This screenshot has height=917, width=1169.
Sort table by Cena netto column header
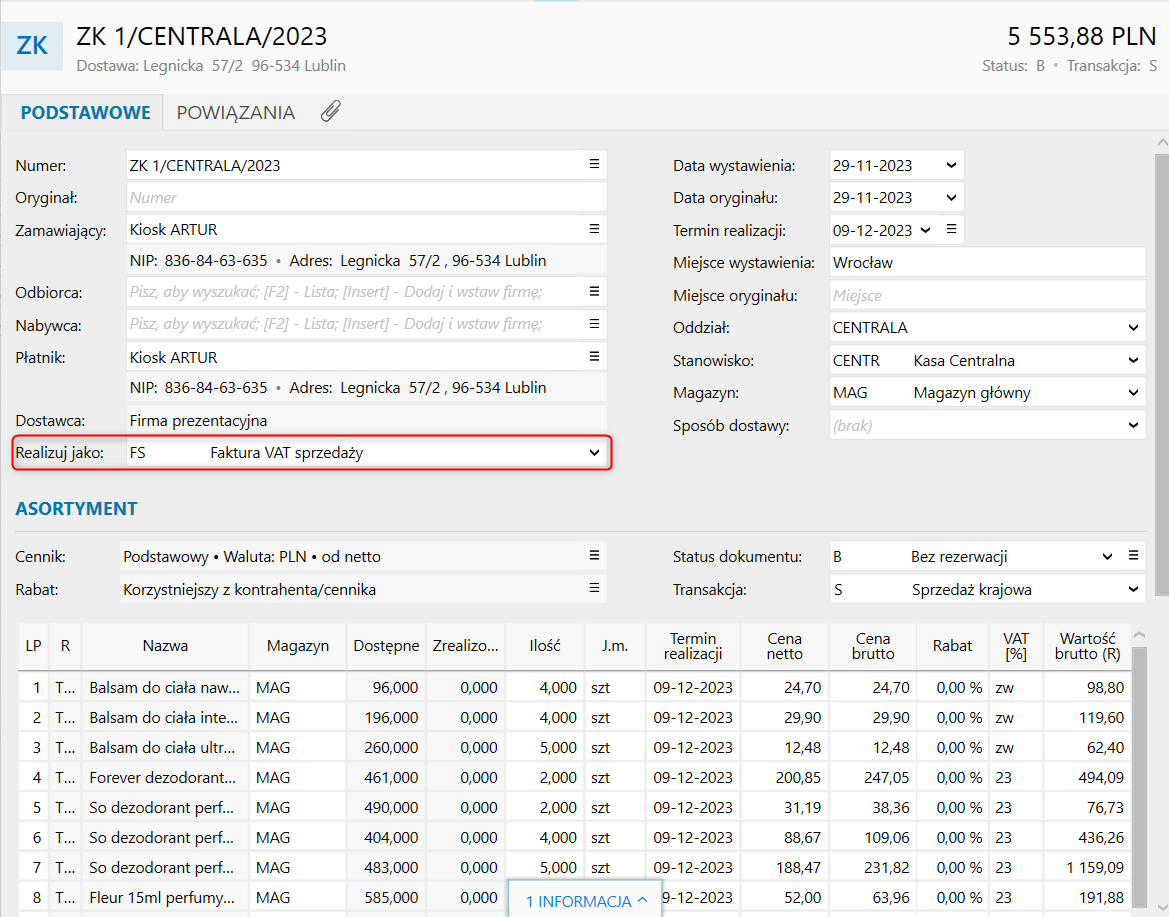pyautogui.click(x=784, y=646)
